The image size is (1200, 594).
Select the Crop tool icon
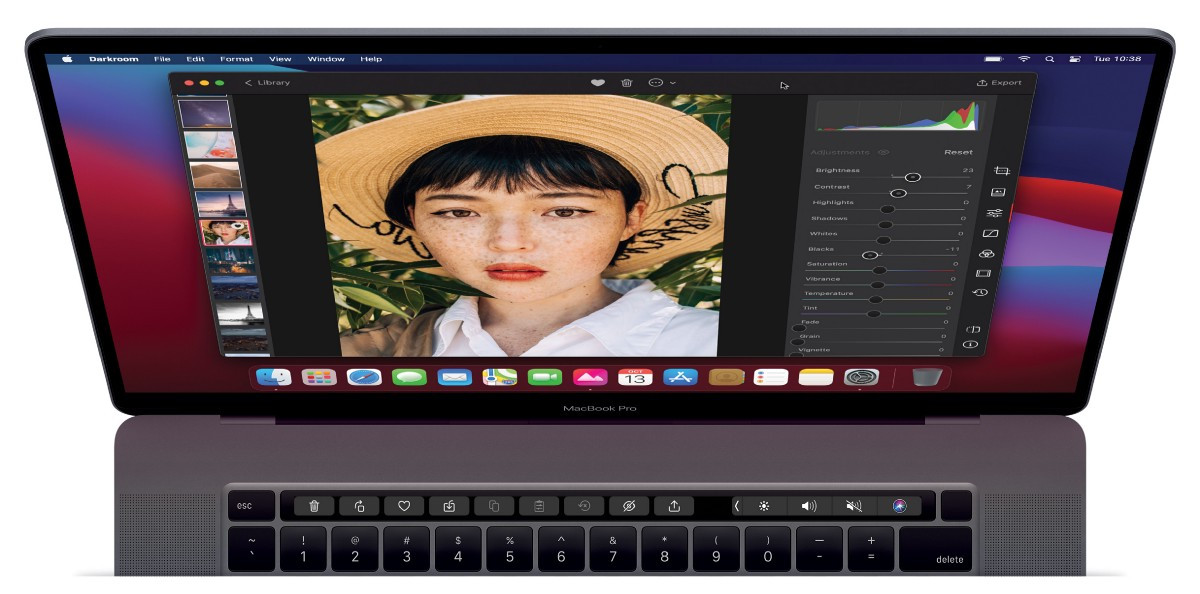1001,171
